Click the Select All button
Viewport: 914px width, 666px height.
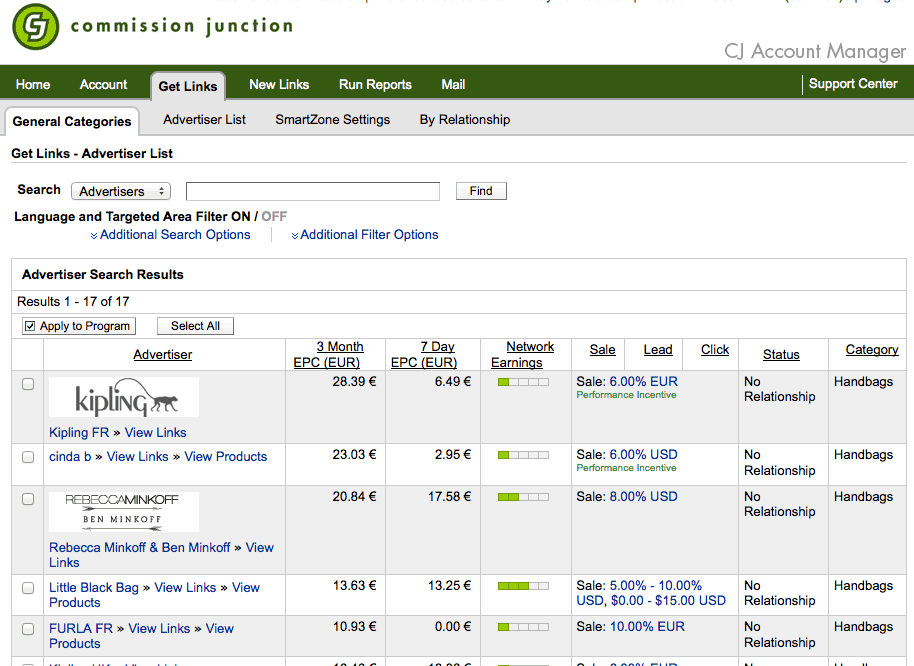tap(195, 326)
